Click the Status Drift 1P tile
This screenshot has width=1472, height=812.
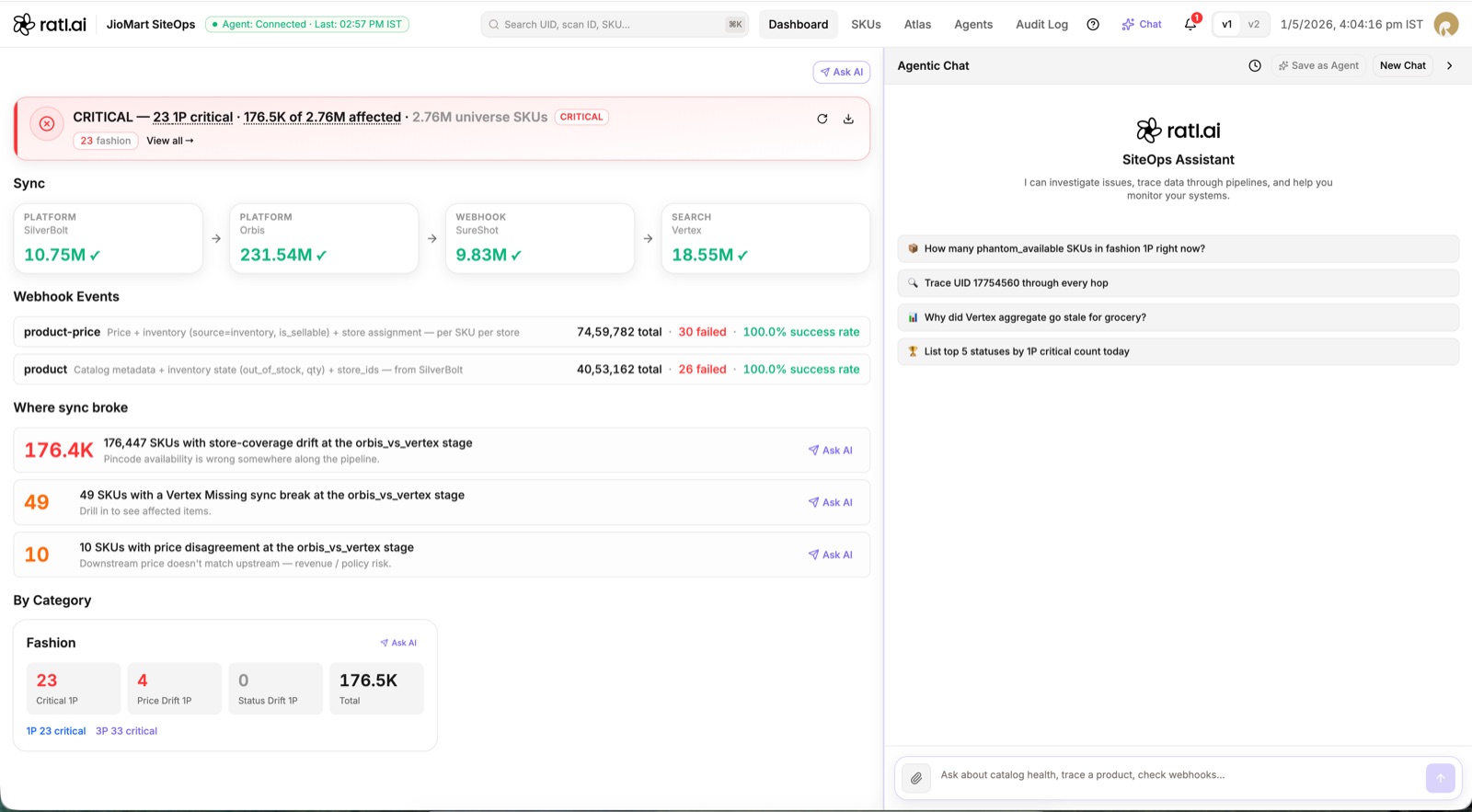coord(276,689)
